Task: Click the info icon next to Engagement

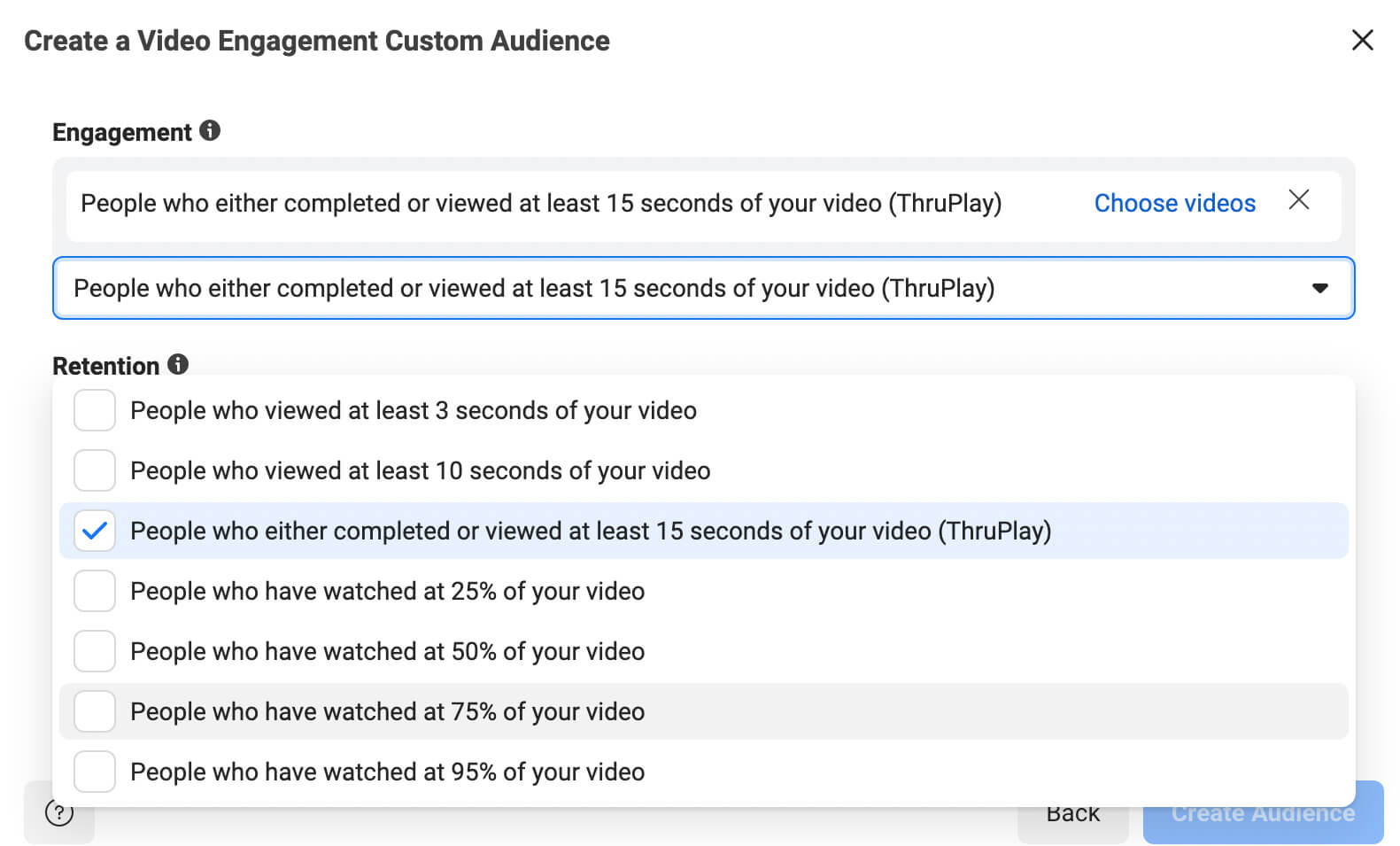Action: [x=210, y=131]
